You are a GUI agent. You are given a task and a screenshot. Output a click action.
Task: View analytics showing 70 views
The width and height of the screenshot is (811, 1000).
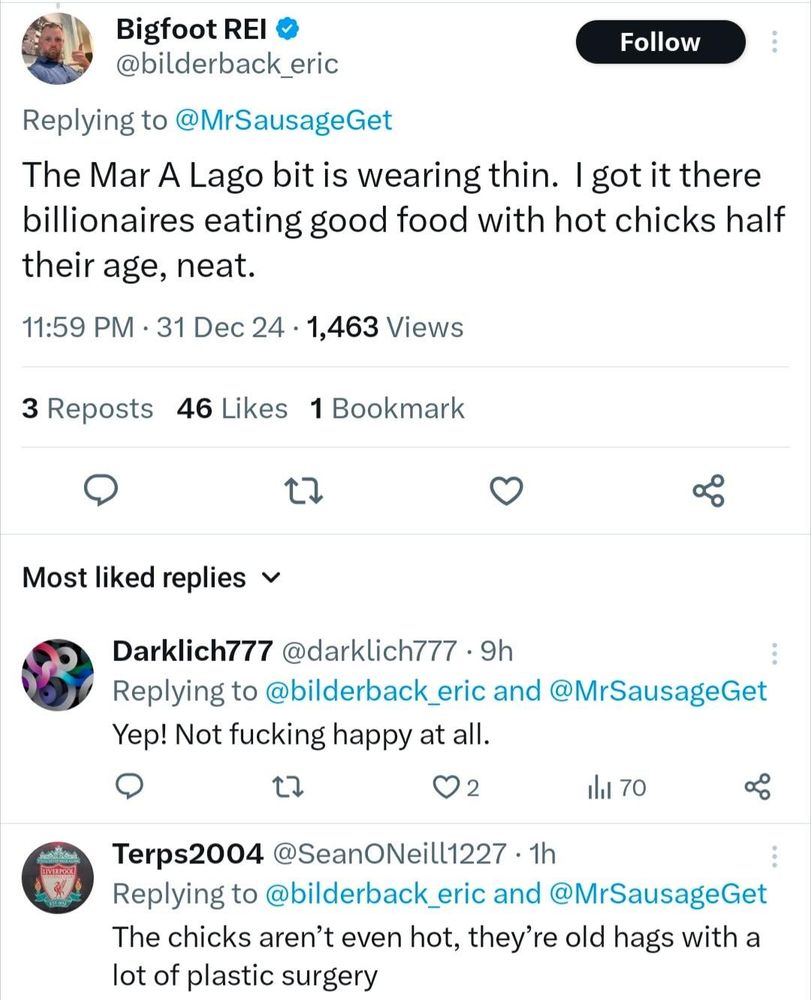pyautogui.click(x=616, y=788)
